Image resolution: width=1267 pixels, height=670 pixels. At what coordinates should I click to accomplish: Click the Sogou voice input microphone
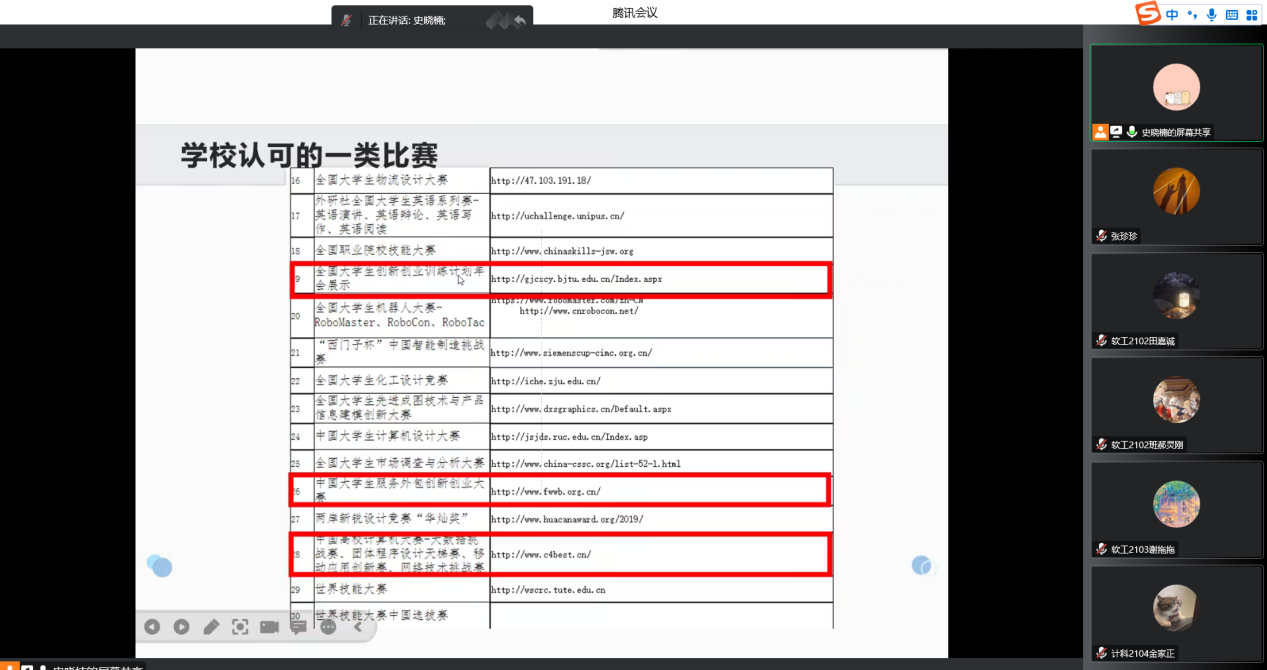pyautogui.click(x=1212, y=14)
